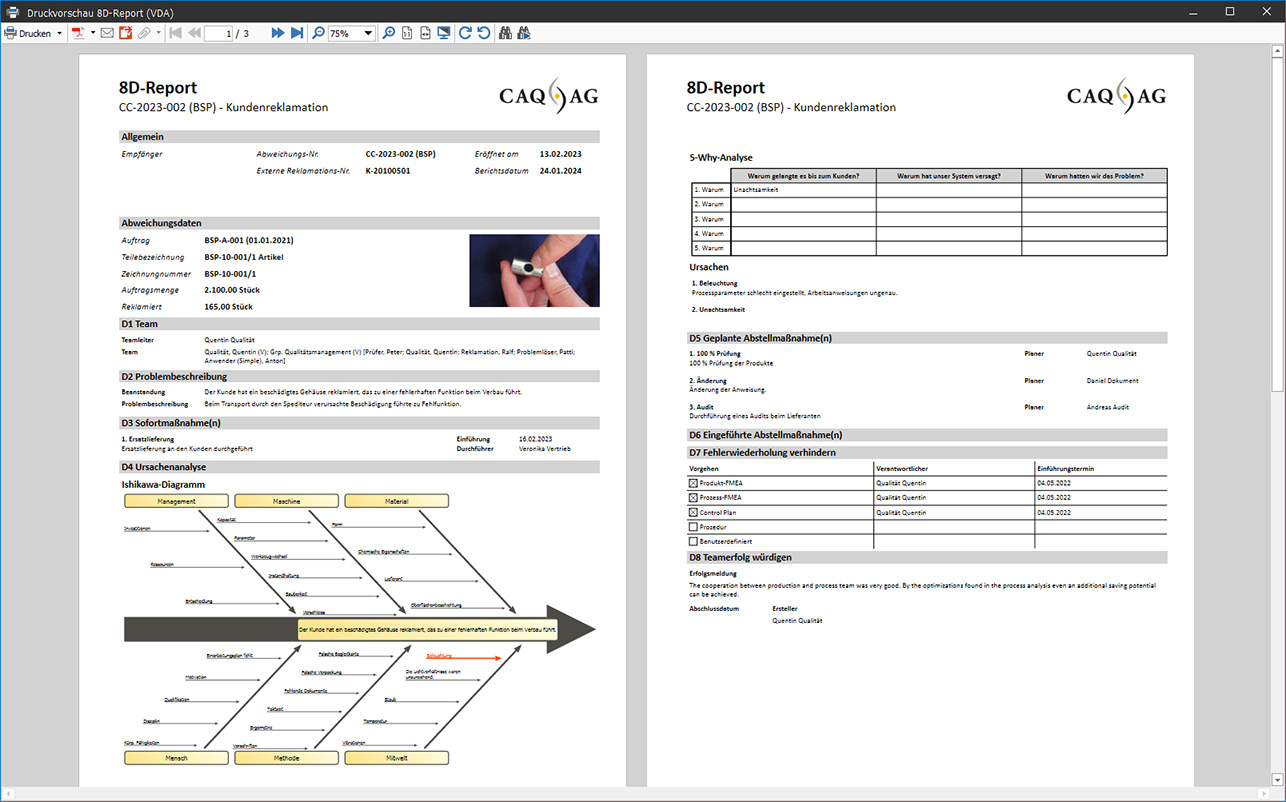Toggle the Prozess-FMEA checkbox
The image size is (1286, 802).
click(693, 498)
